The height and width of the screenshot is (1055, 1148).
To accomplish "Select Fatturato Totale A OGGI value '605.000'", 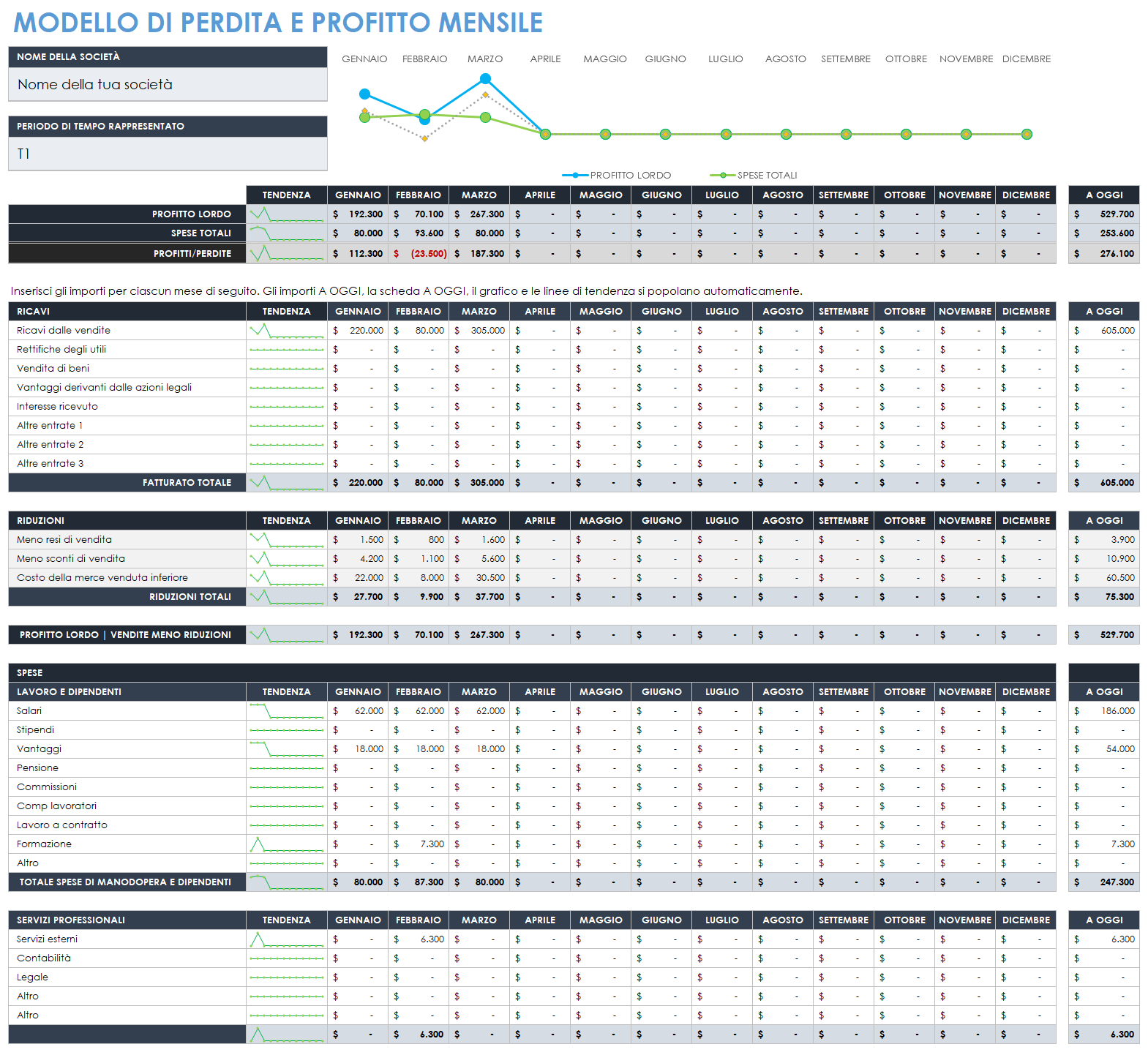I will [1104, 483].
